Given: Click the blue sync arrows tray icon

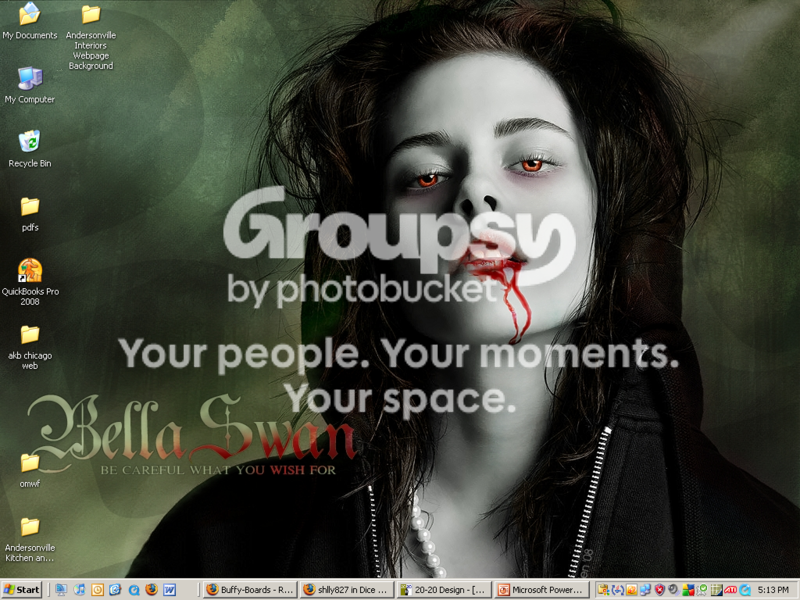Looking at the screenshot, I should pyautogui.click(x=617, y=590).
